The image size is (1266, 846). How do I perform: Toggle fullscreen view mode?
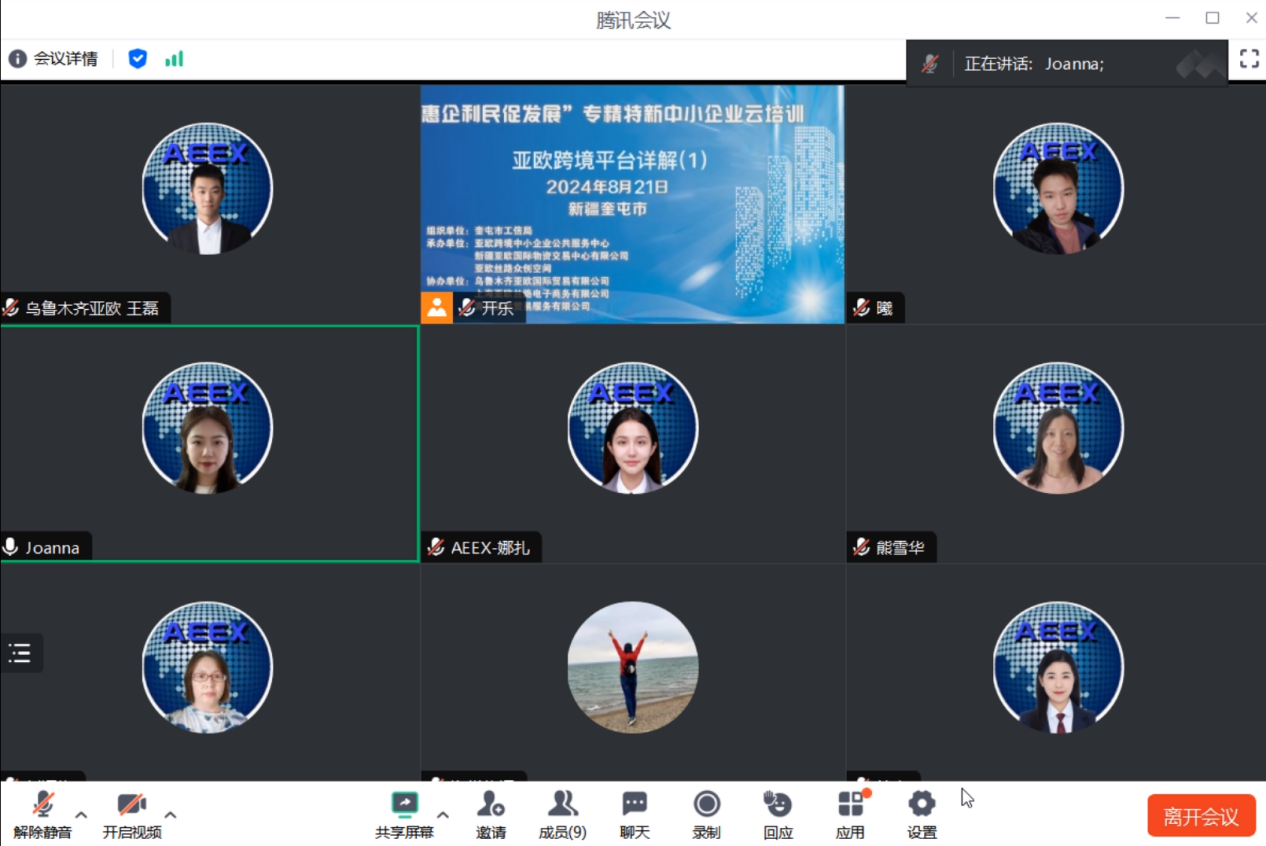tap(1248, 59)
